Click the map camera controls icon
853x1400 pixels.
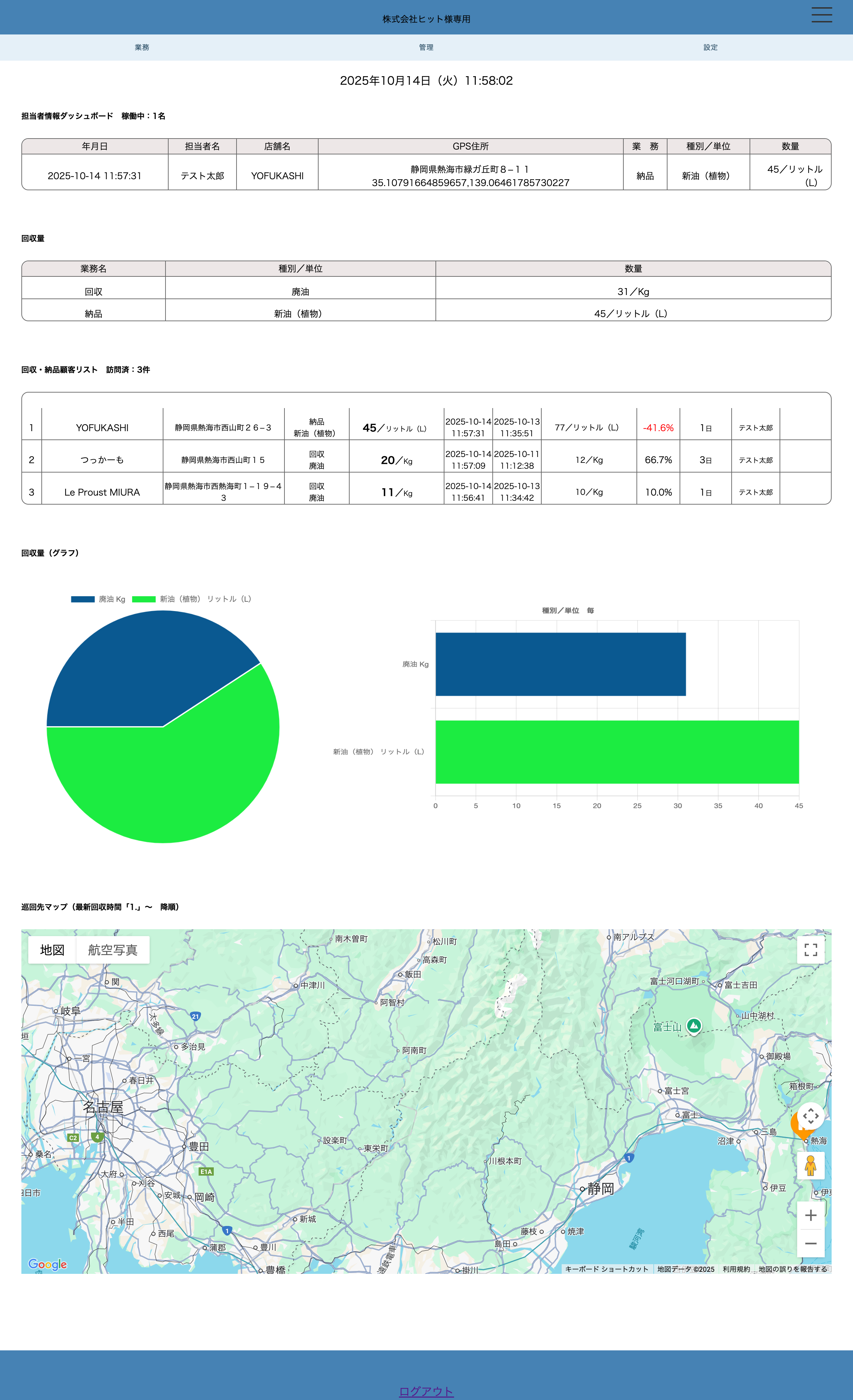click(810, 1116)
